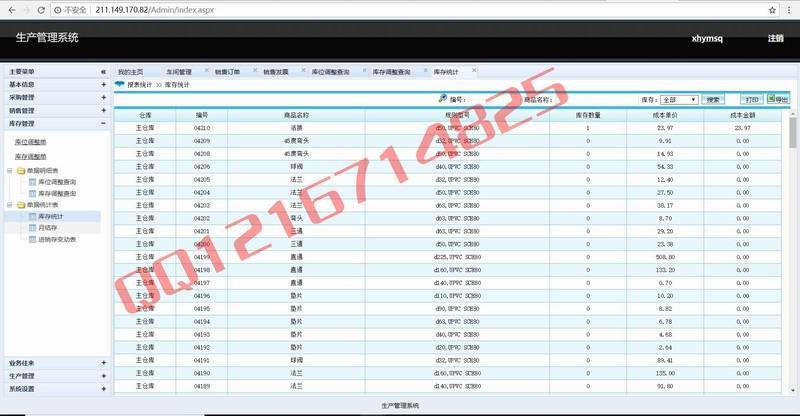Close the 销售订单 tab with its X
The width and height of the screenshot is (800, 416).
coord(255,70)
